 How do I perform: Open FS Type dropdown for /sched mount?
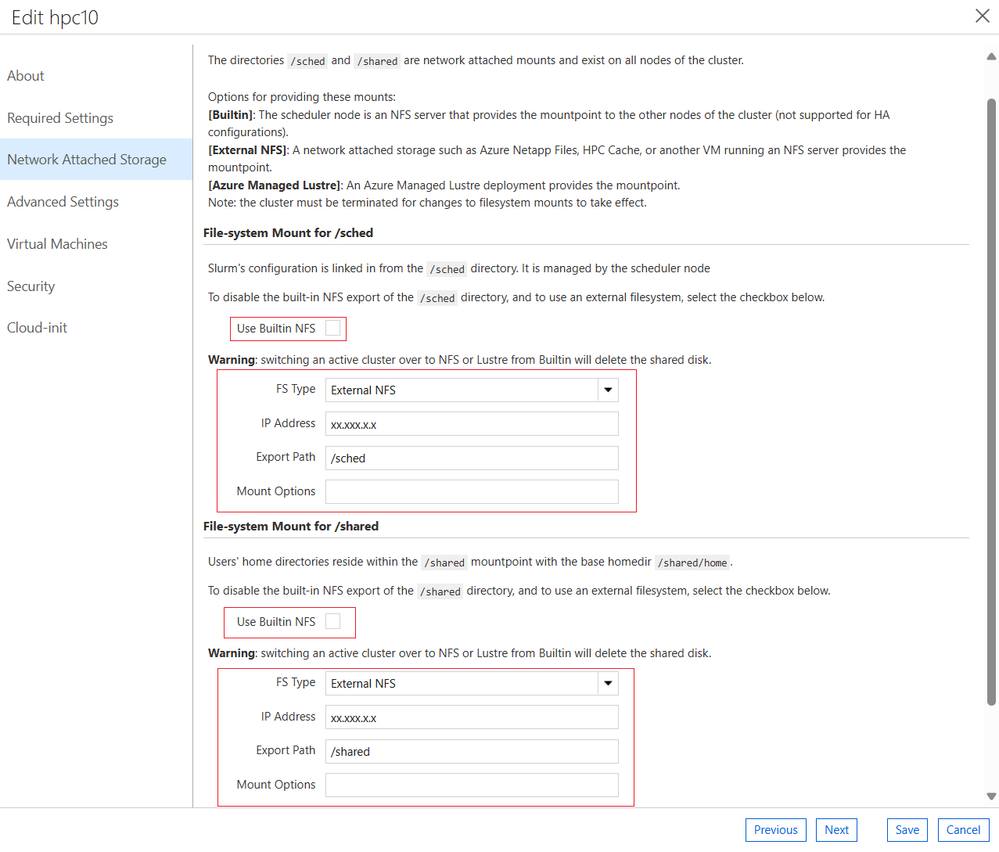click(x=471, y=390)
